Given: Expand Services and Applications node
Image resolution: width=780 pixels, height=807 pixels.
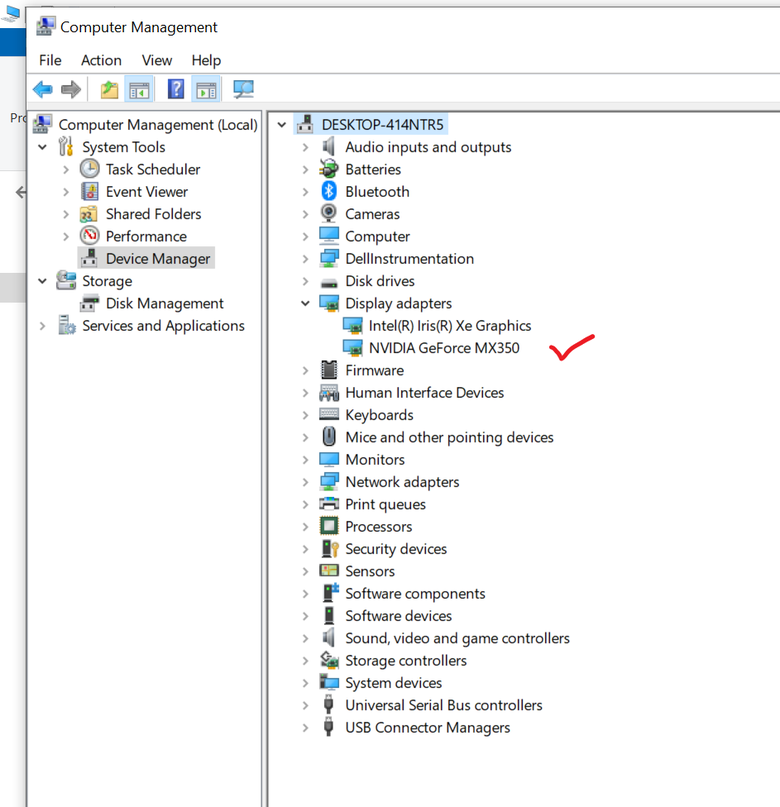Looking at the screenshot, I should (x=43, y=326).
